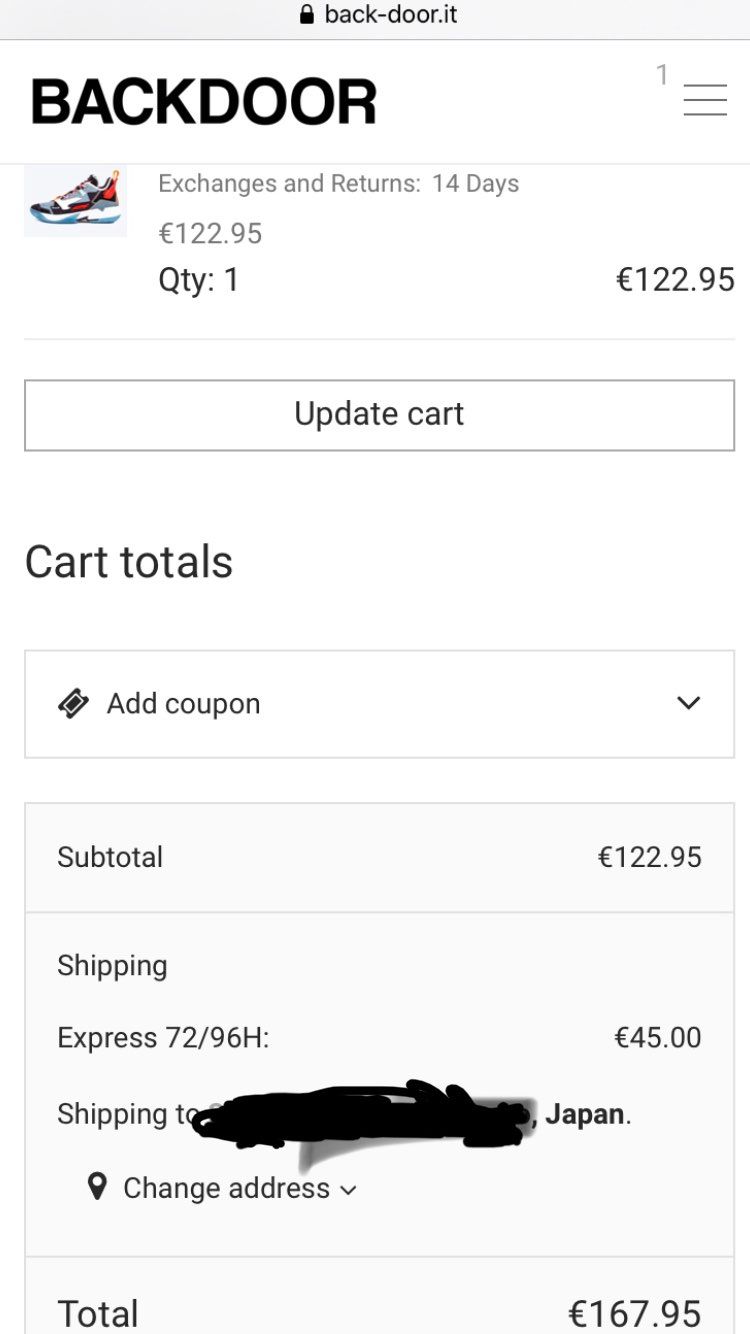Click the Add coupon label
This screenshot has width=750, height=1334.
coord(183,704)
